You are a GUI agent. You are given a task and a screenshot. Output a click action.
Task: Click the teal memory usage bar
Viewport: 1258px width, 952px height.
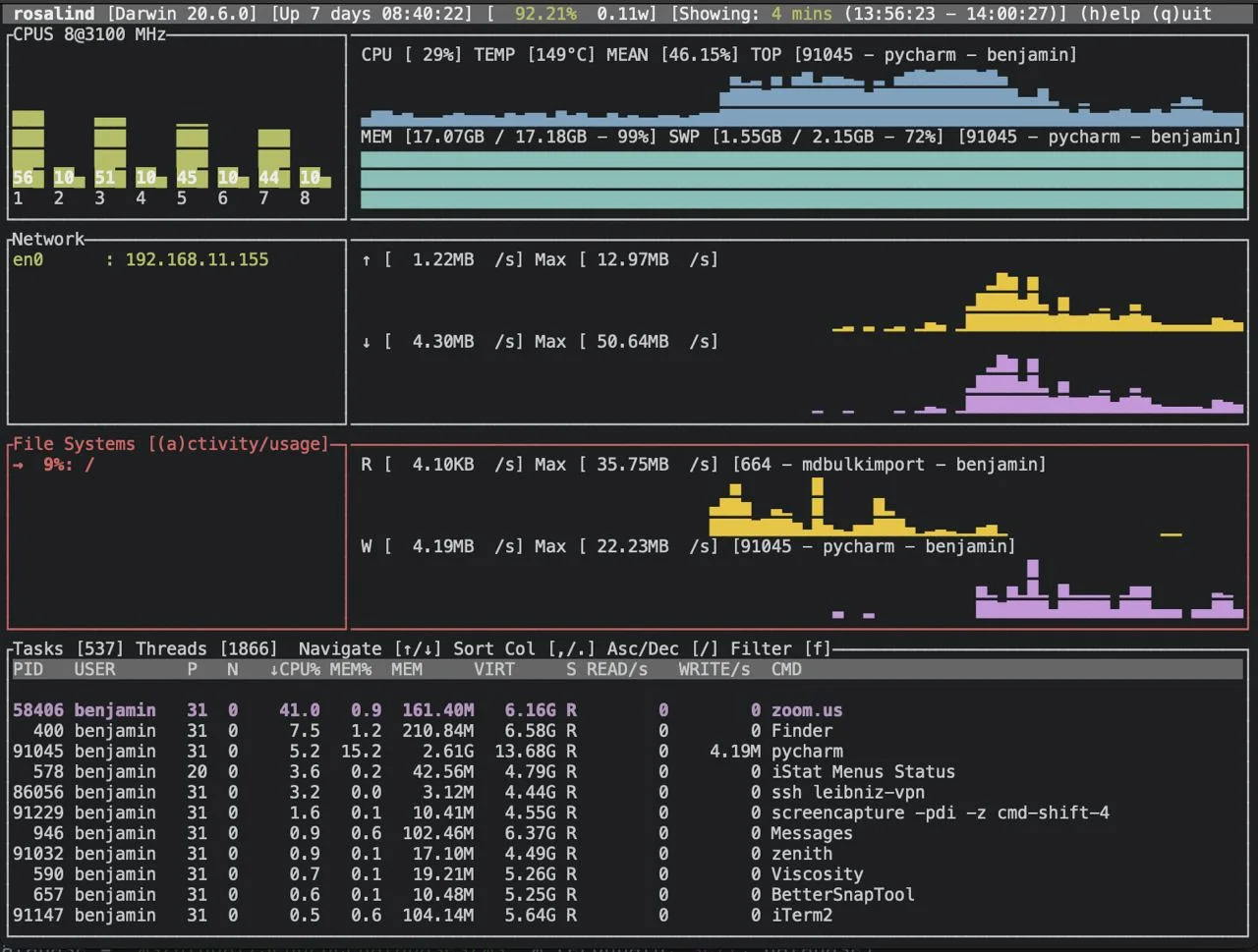[x=801, y=179]
